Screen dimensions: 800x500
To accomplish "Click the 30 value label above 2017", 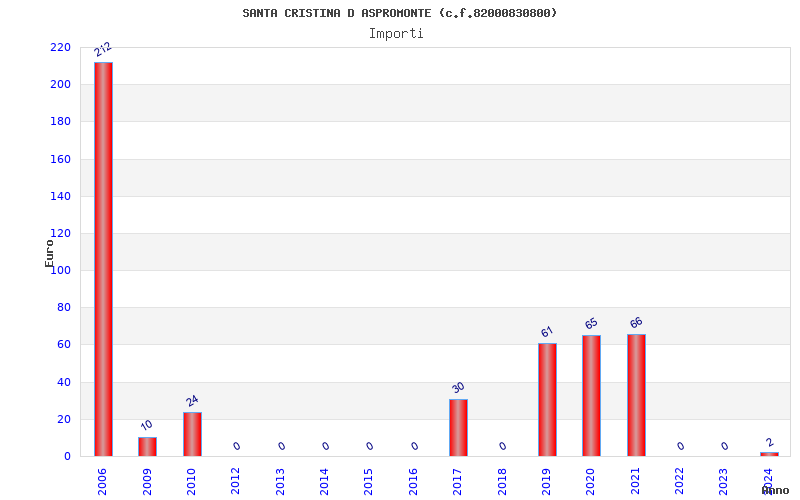I will [458, 387].
